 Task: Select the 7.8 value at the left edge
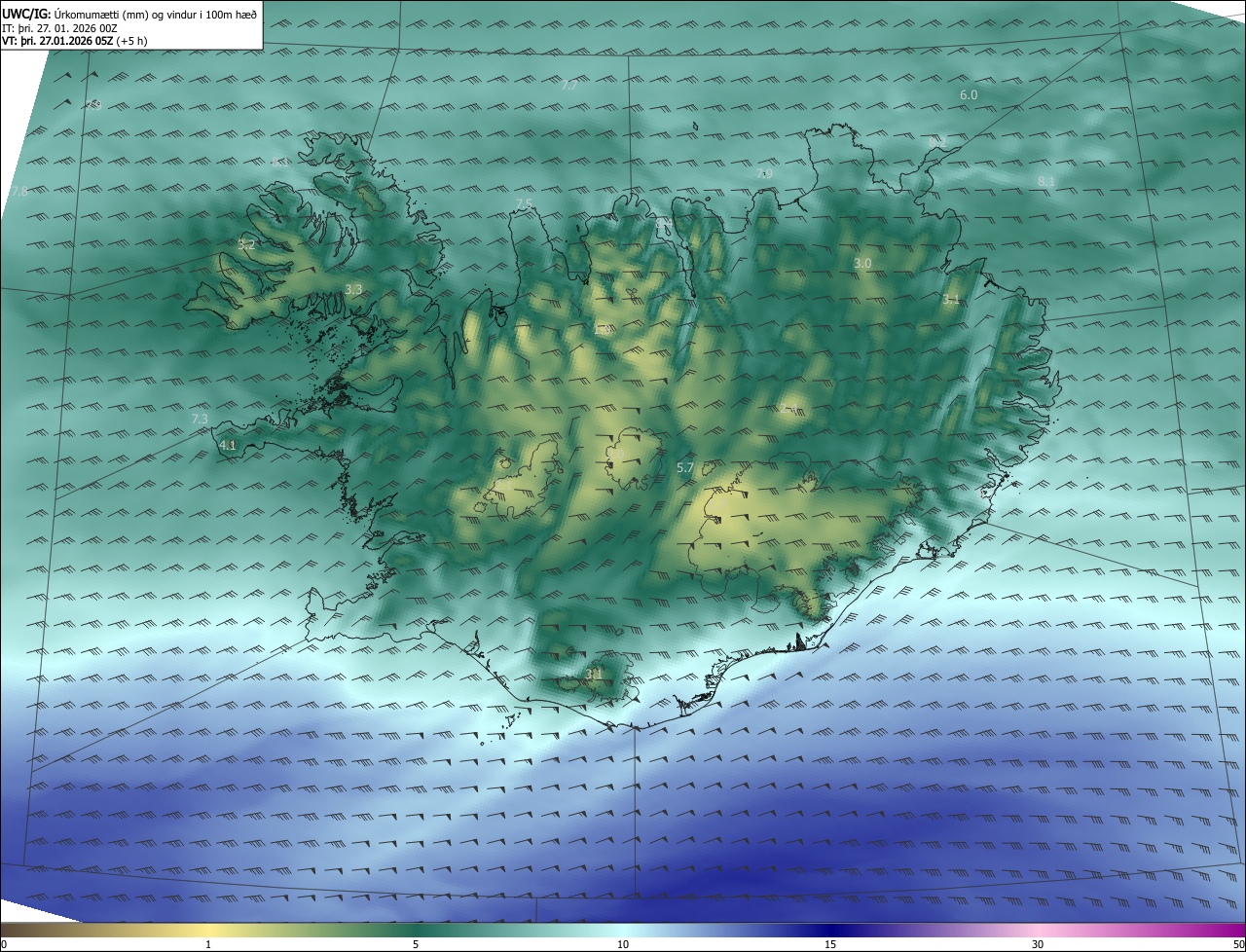[x=19, y=192]
